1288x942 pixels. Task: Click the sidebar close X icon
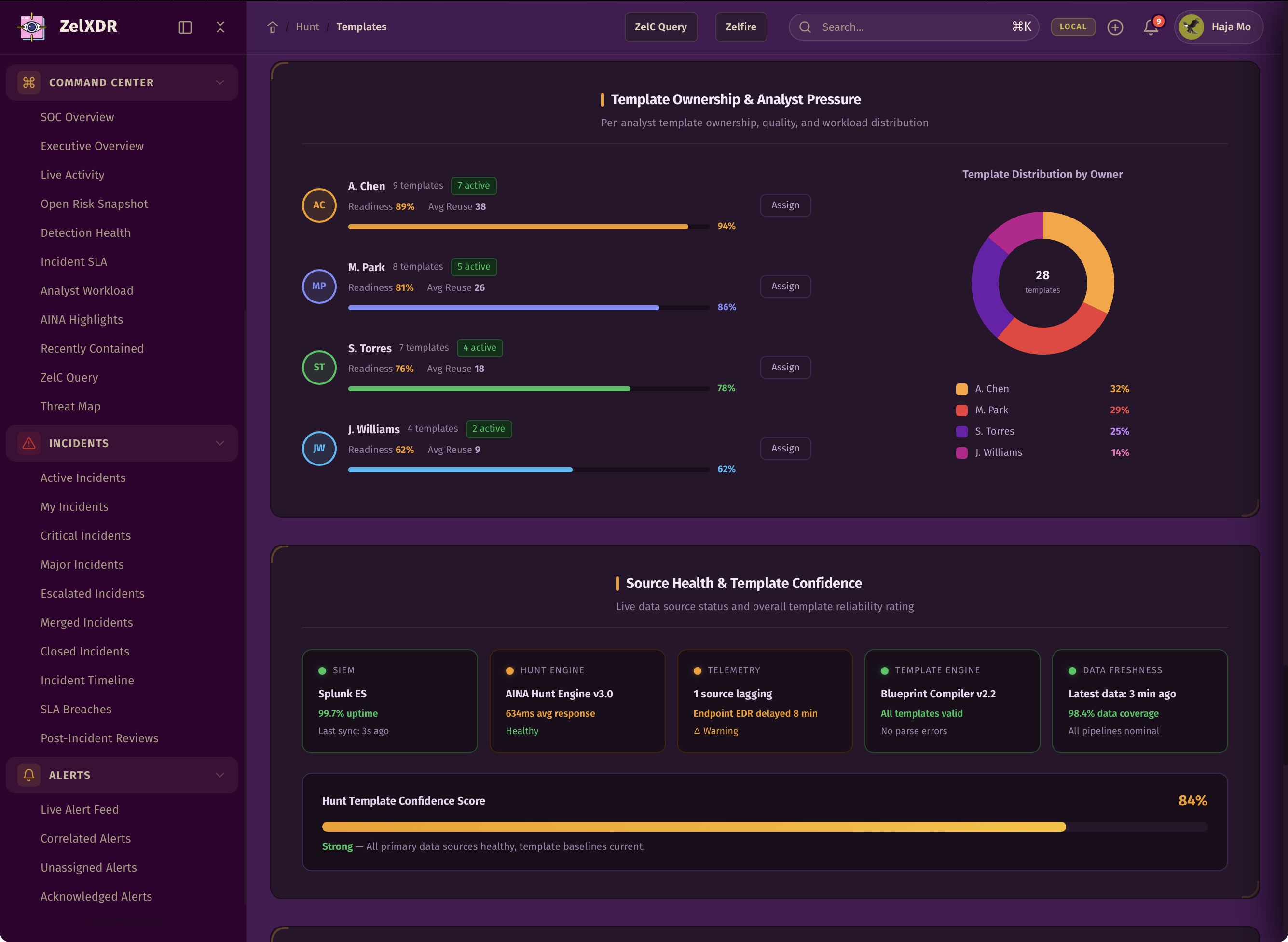220,27
